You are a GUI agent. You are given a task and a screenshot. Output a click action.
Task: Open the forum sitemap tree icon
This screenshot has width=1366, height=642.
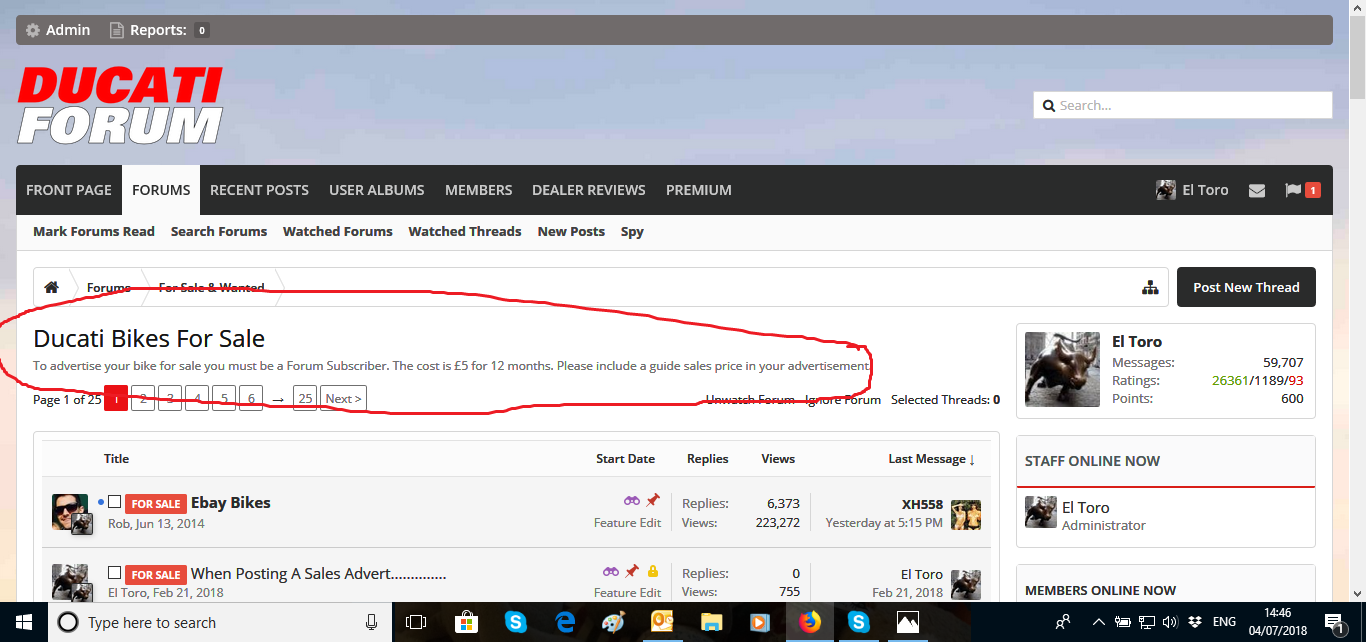click(1150, 288)
